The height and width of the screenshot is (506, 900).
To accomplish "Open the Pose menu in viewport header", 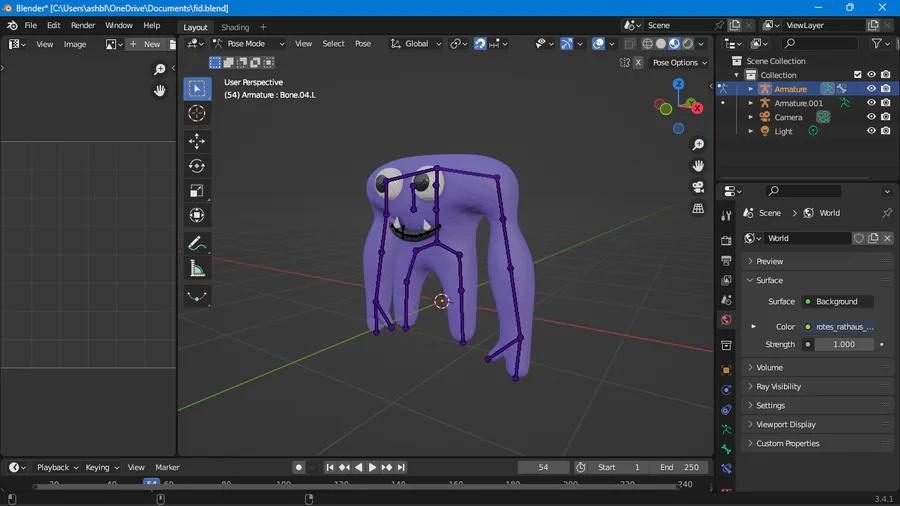I will click(363, 44).
